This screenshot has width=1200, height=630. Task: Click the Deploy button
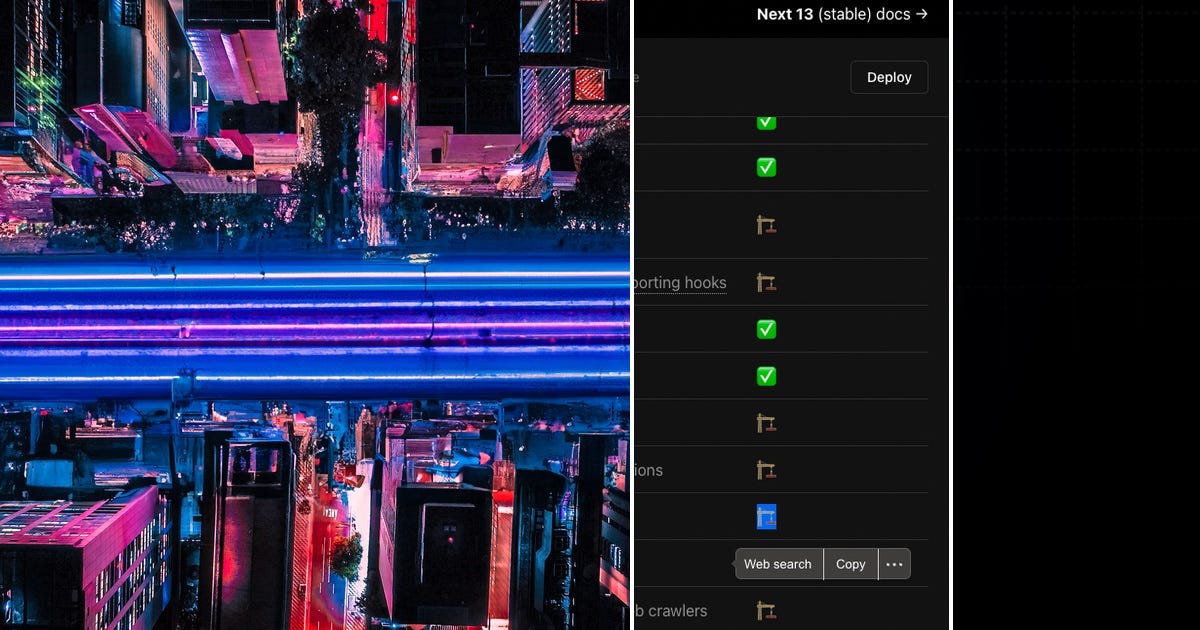[889, 77]
